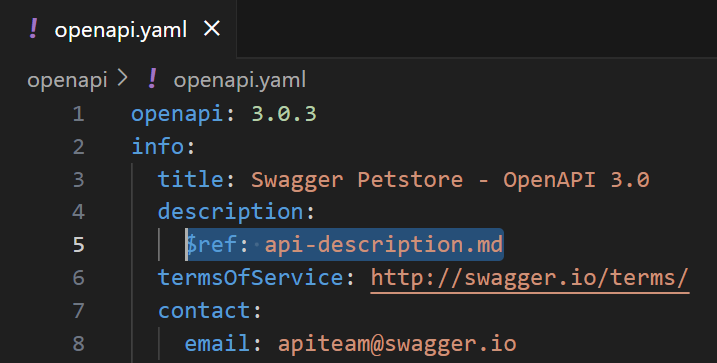Click the empty tab bar area beside openapi.yaml

click(x=476, y=28)
